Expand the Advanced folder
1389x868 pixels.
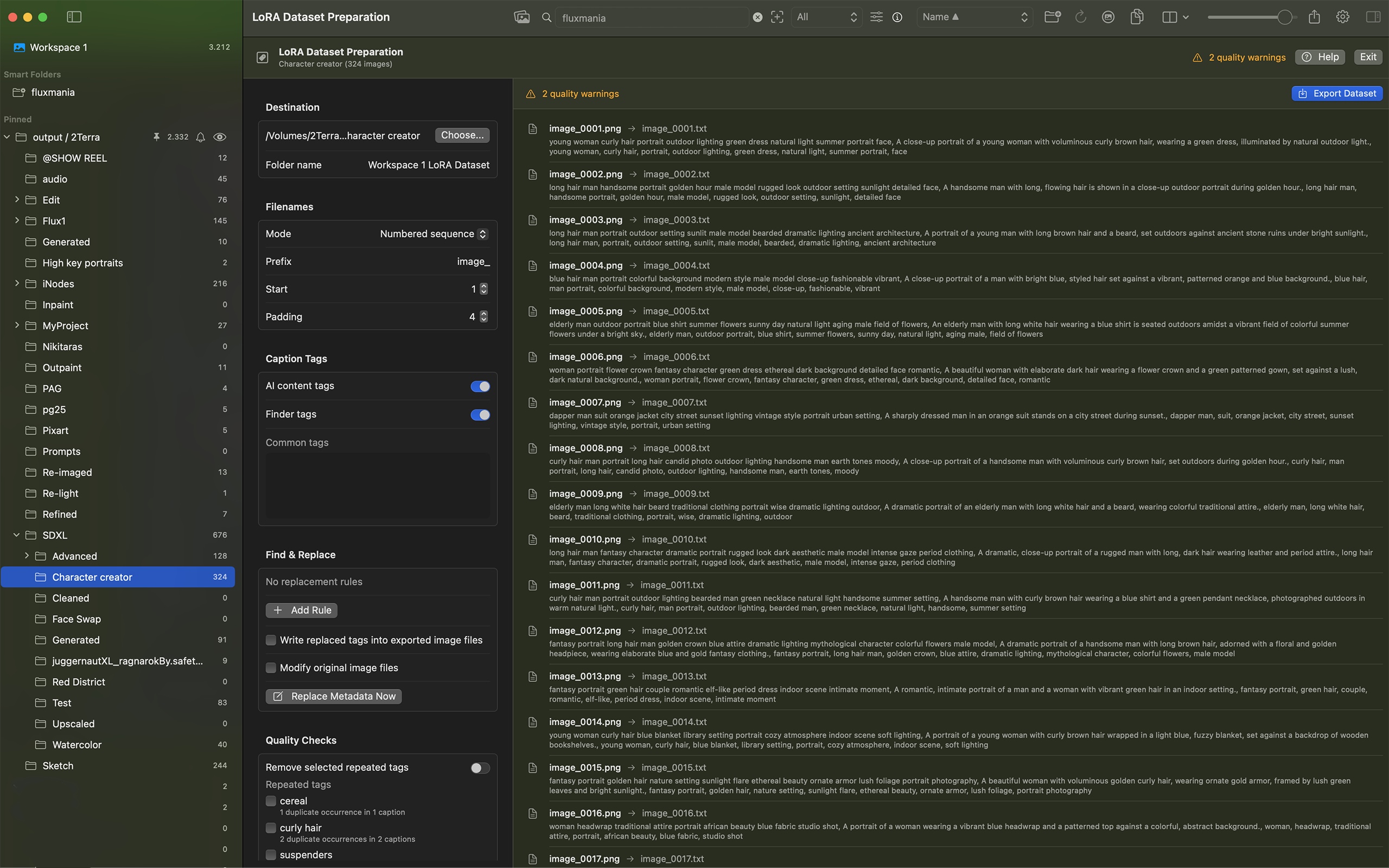[x=27, y=556]
